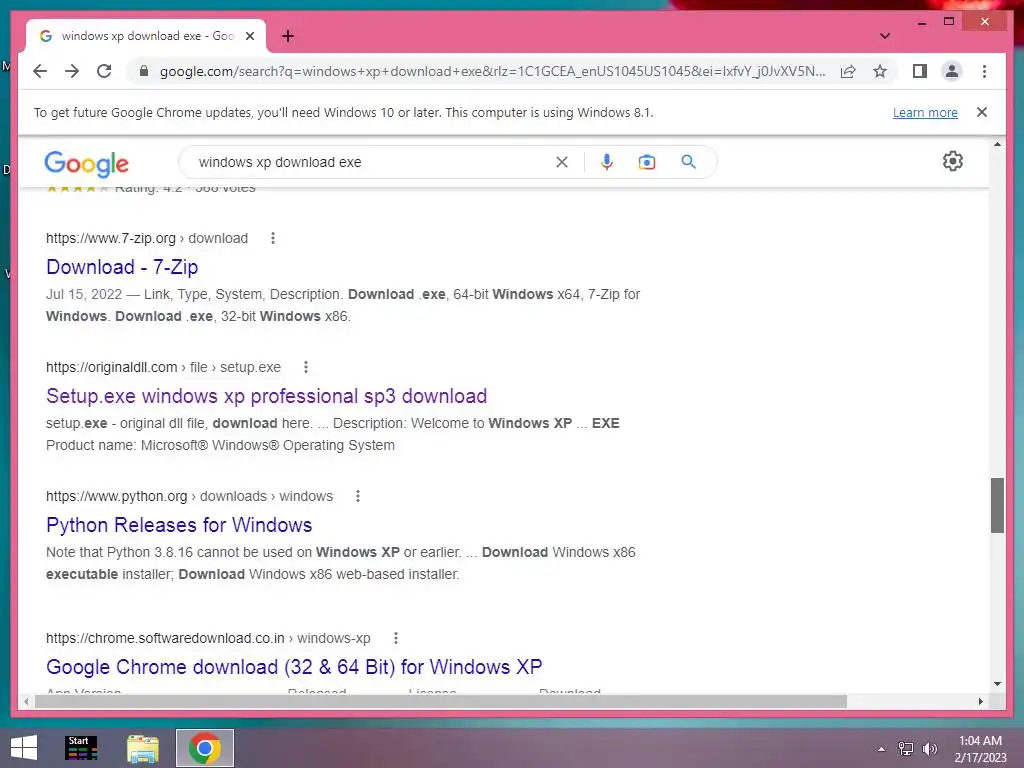This screenshot has width=1024, height=768.
Task: Click the https://www.7-zip.org › download URL text
Action: tap(147, 238)
